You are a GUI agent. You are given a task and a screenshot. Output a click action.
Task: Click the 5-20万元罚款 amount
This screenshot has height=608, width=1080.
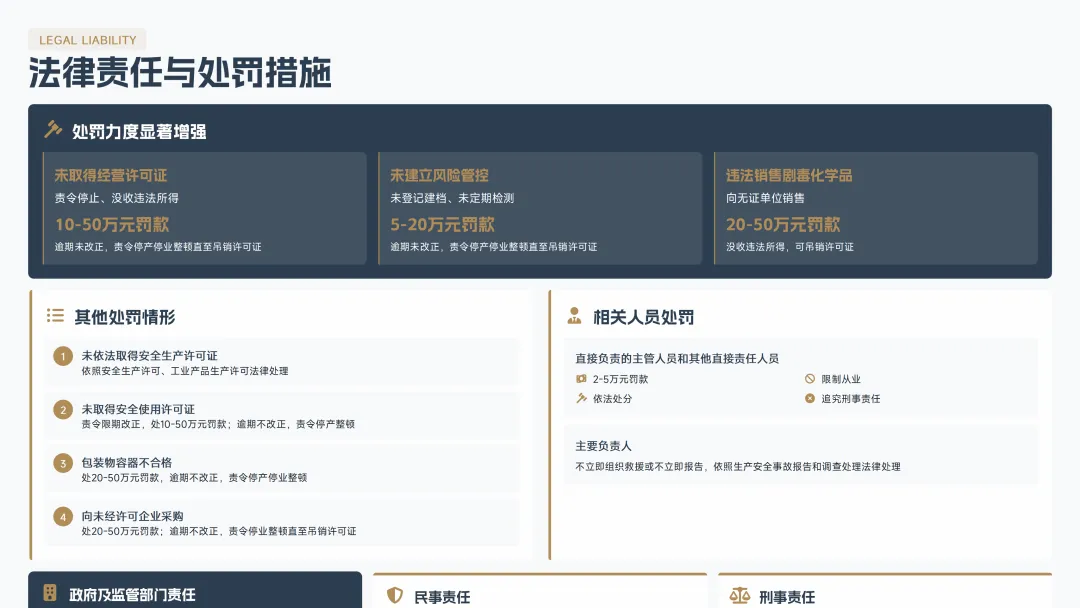(442, 224)
